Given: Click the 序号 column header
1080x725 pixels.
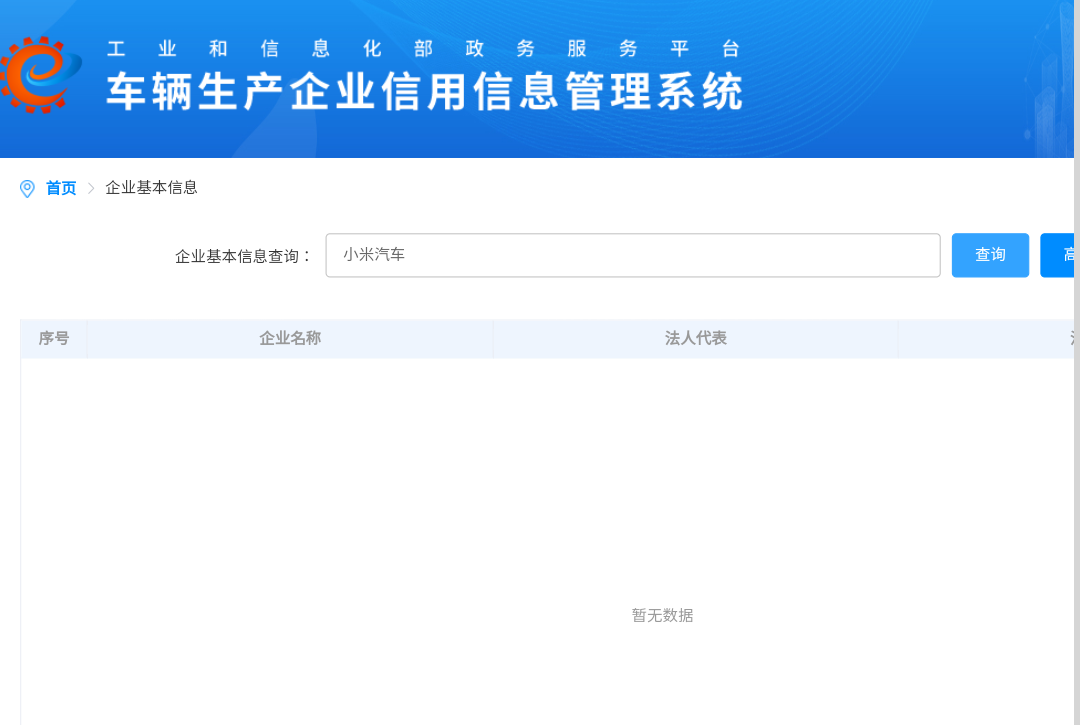Looking at the screenshot, I should pos(54,338).
